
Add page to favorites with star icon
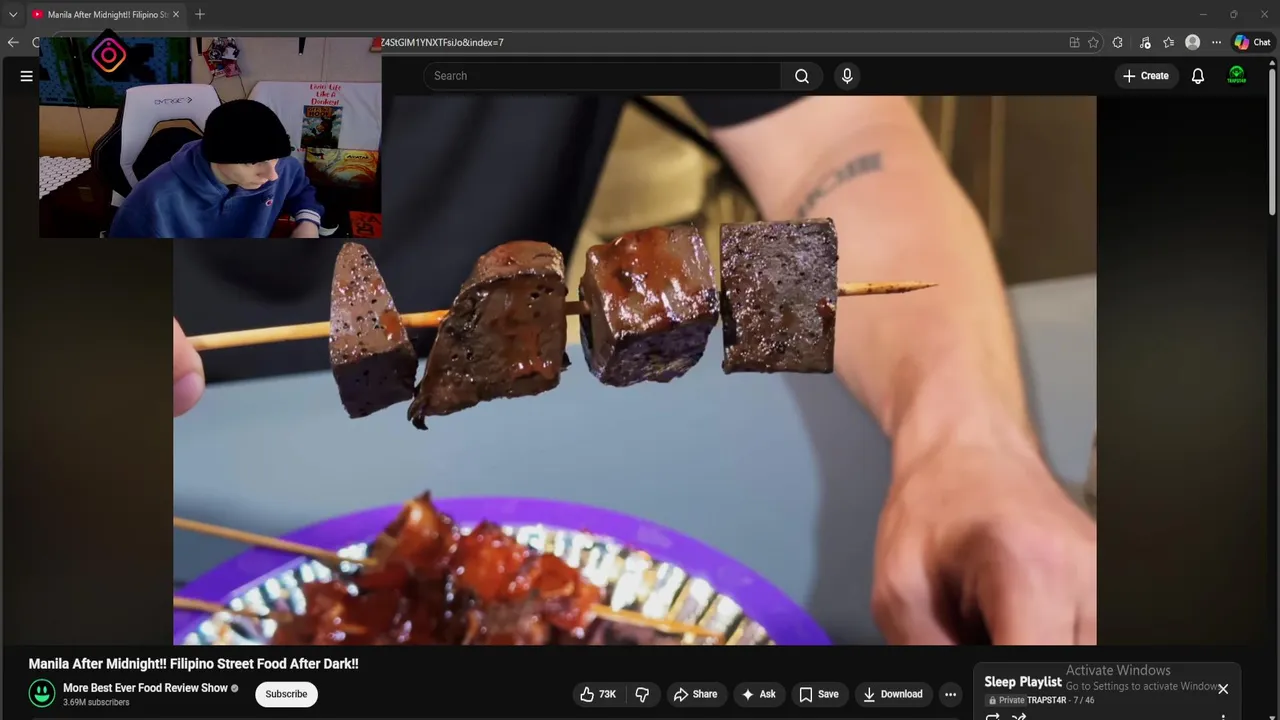pos(1093,42)
